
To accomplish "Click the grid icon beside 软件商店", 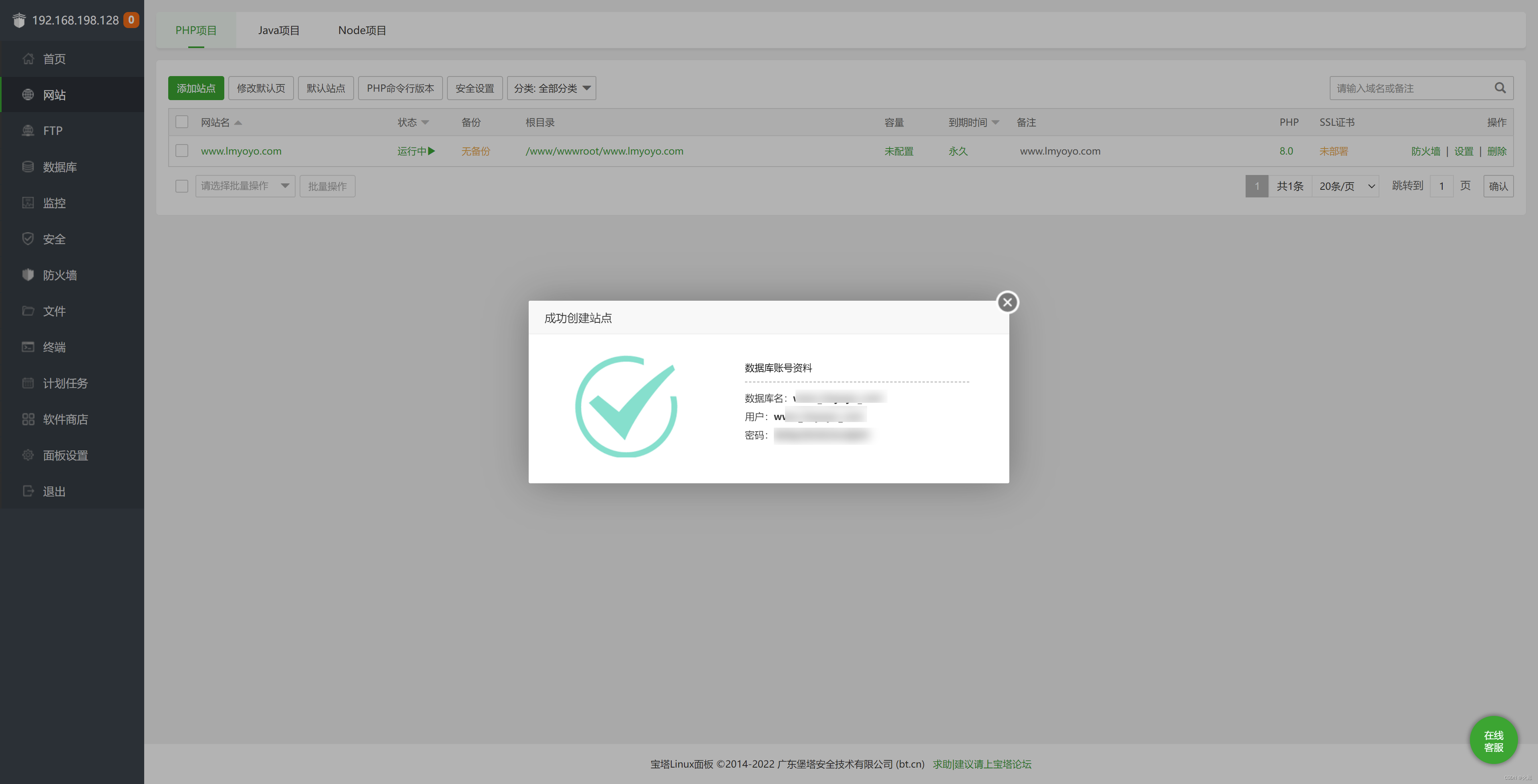I will coord(28,418).
